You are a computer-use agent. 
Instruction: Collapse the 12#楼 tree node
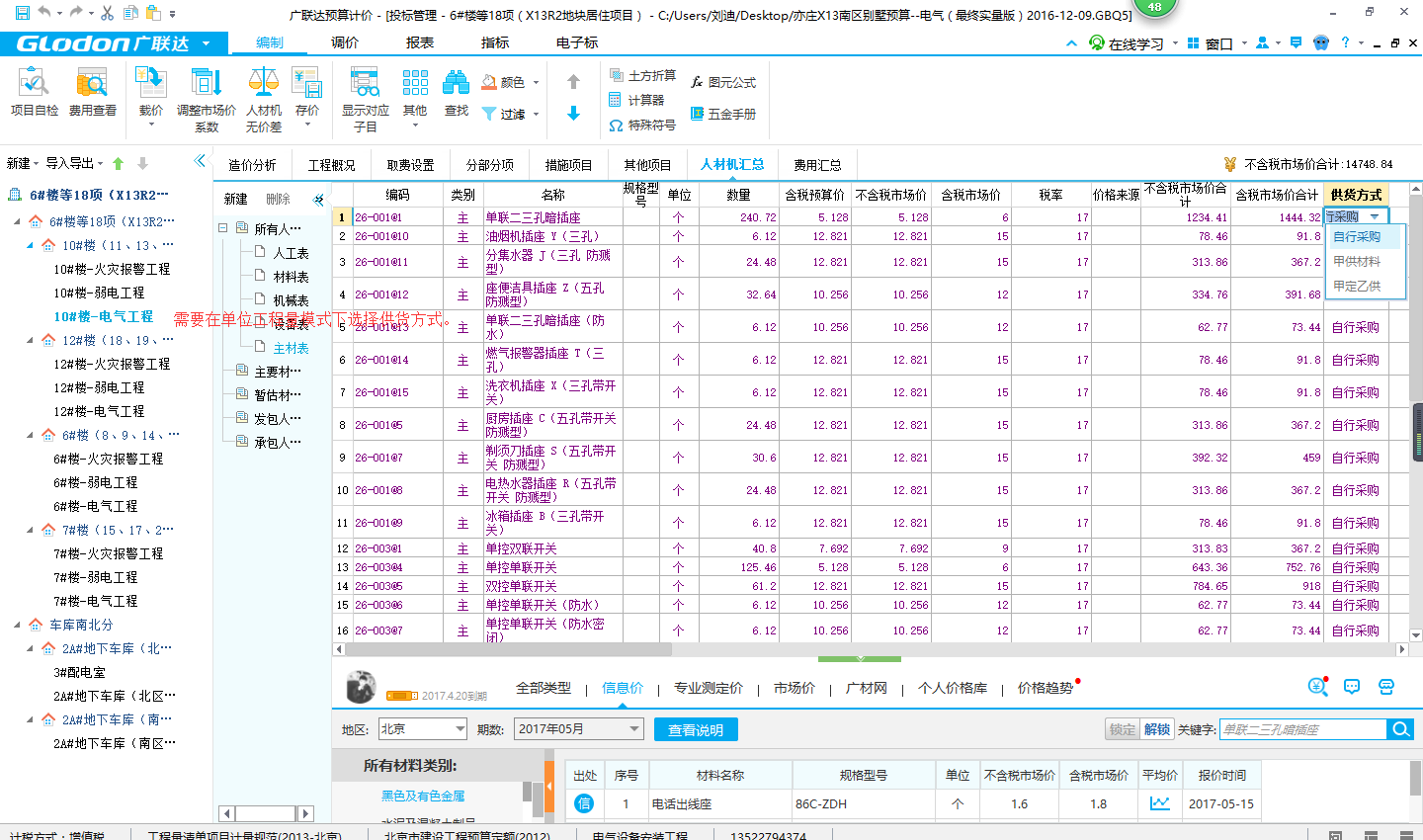31,340
